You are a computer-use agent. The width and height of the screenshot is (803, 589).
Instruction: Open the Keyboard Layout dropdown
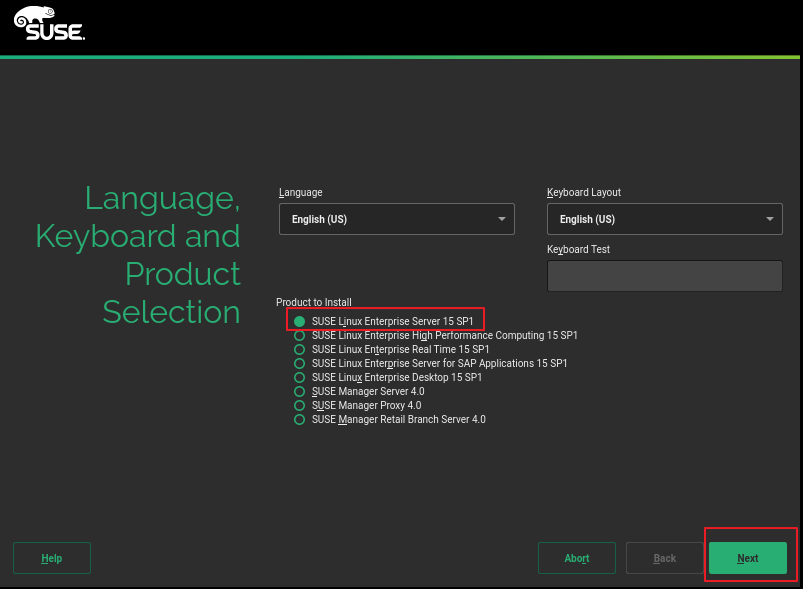[x=664, y=219]
